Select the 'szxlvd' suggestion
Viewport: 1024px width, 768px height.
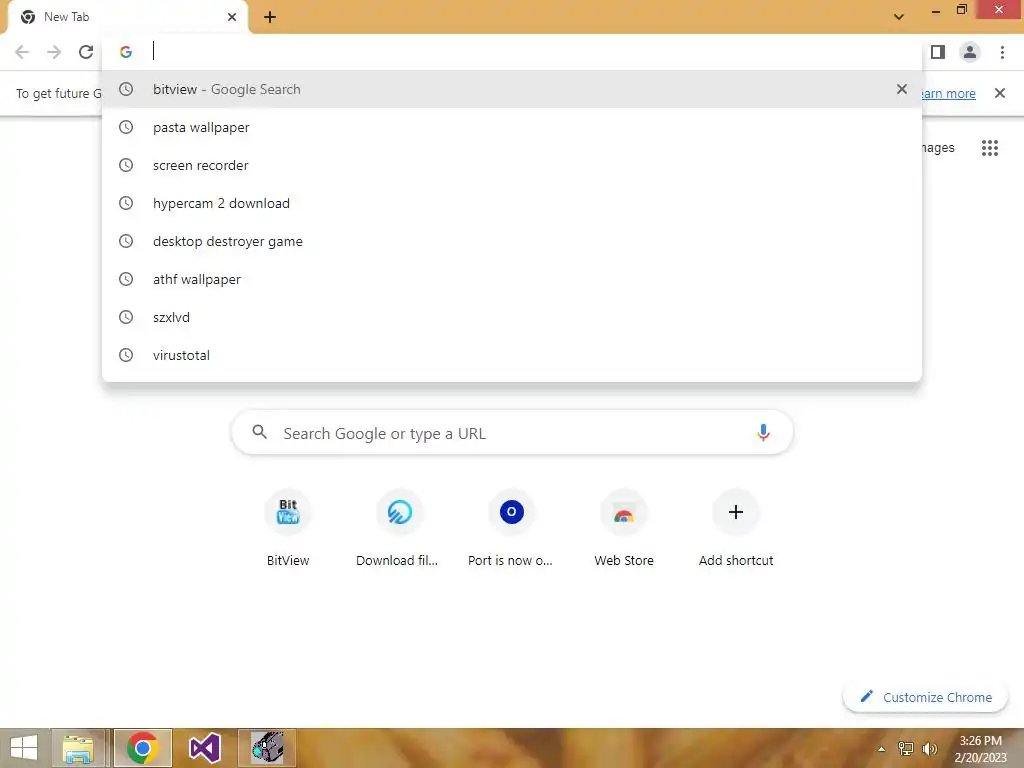[x=512, y=317]
